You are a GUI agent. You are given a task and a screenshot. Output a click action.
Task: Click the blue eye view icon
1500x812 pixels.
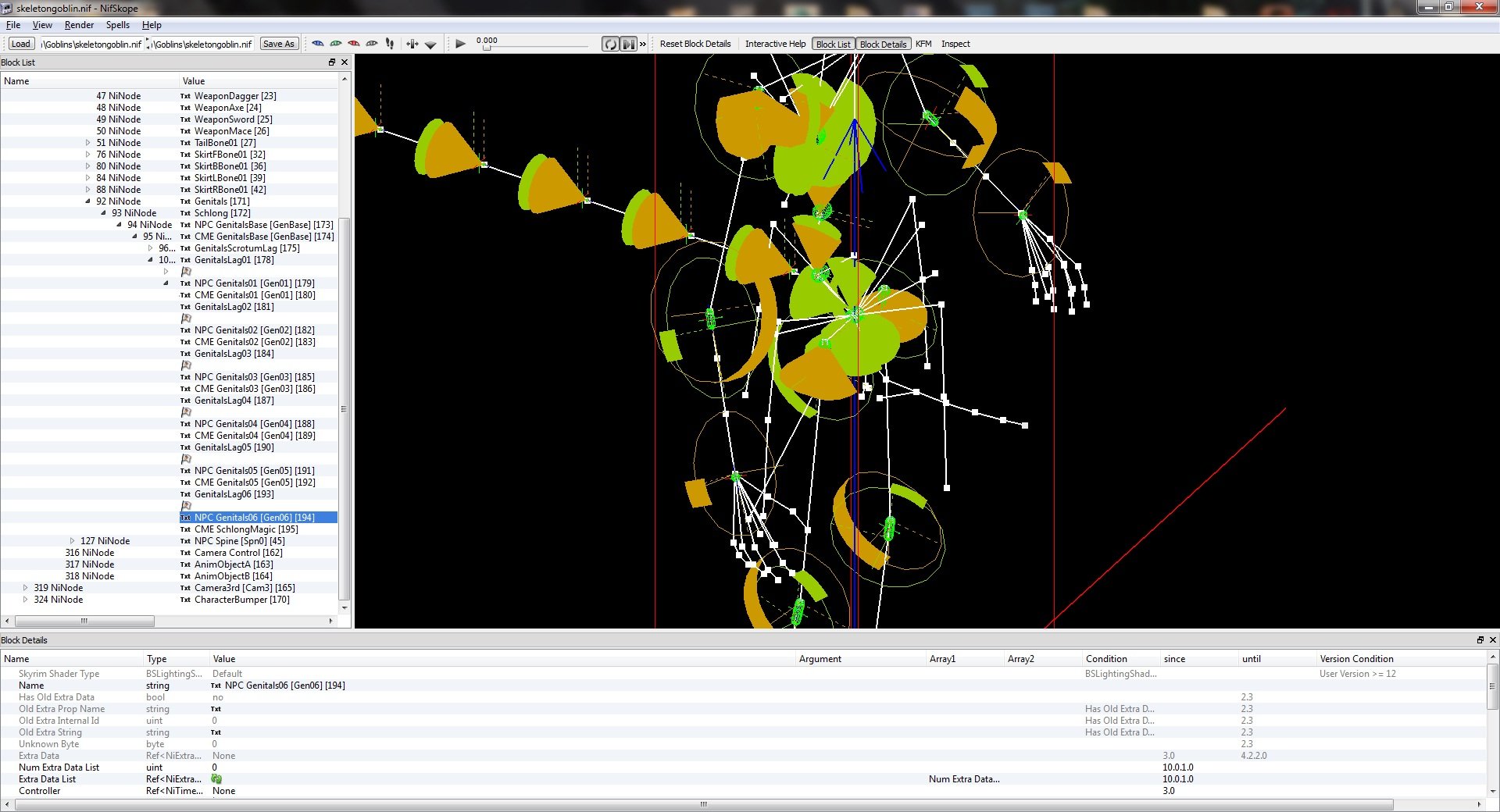click(318, 44)
